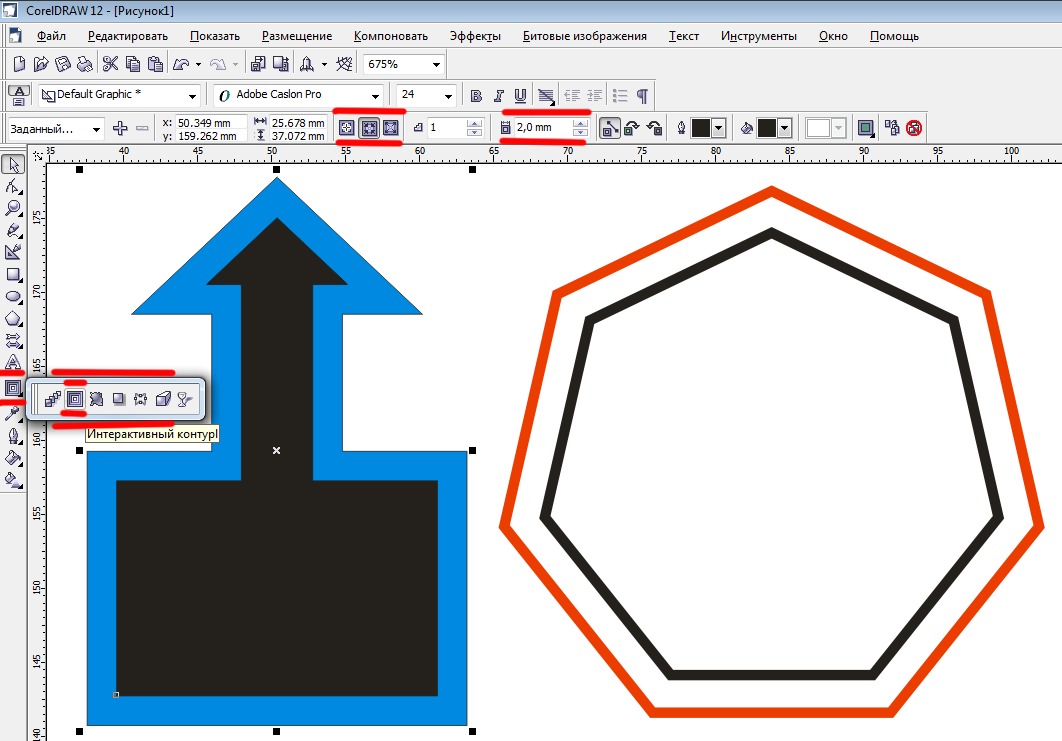Expand the Application Launcher arrow
Image resolution: width=1062 pixels, height=741 pixels.
(324, 64)
